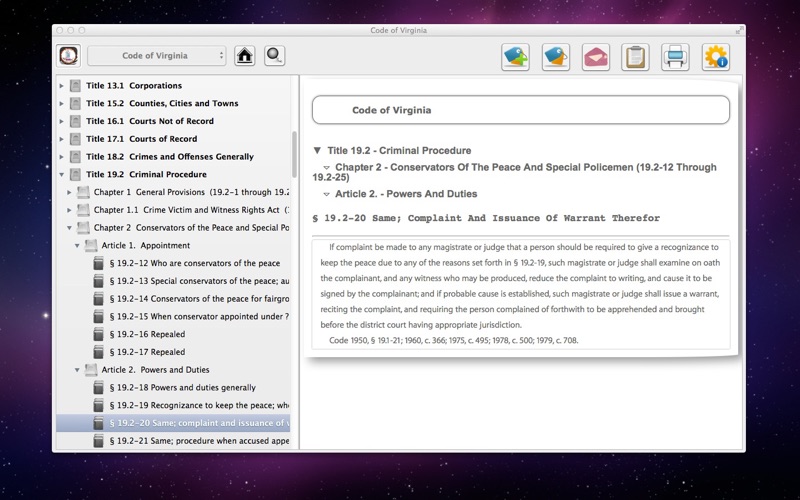Collapse Chapter 2 heading triangle in content pane
The width and height of the screenshot is (800, 500).
click(x=327, y=167)
